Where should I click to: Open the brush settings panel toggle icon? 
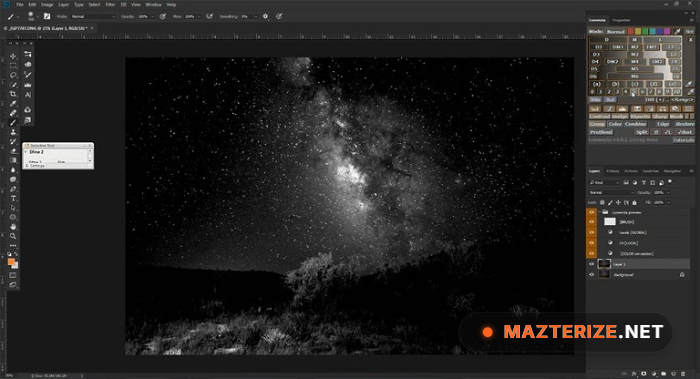click(47, 17)
